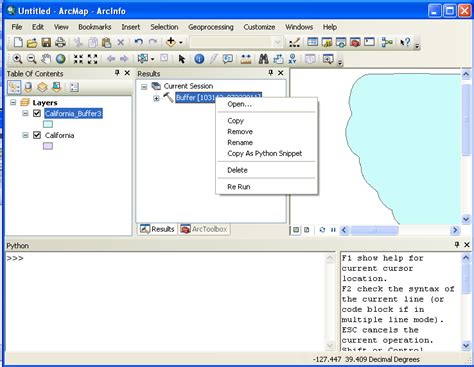Open the Bookmarks menu

[x=95, y=27]
